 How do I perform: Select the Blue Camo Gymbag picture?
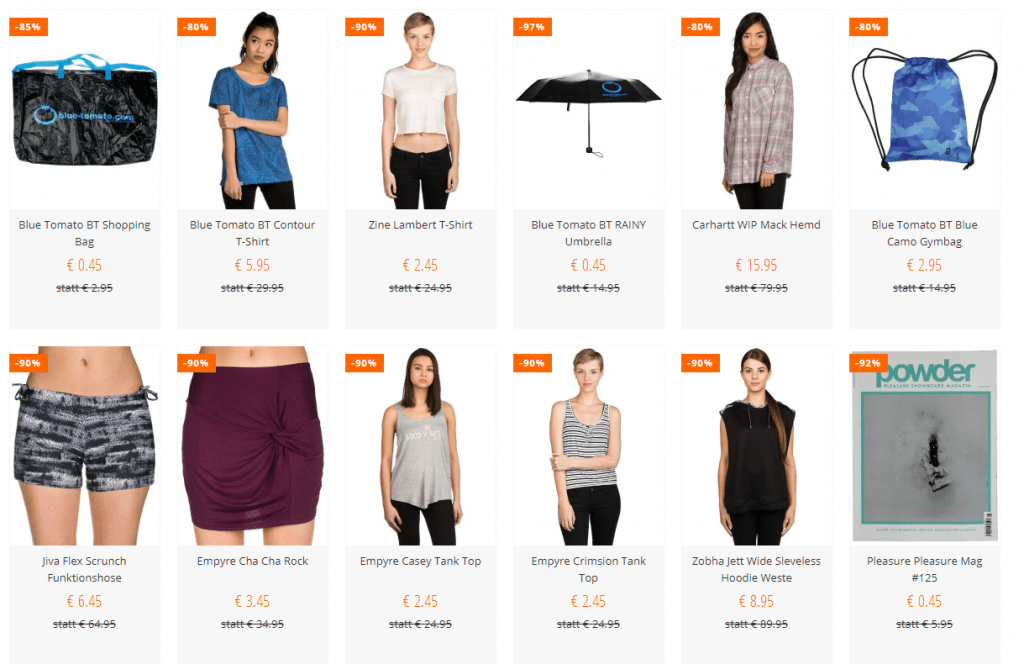tap(924, 109)
